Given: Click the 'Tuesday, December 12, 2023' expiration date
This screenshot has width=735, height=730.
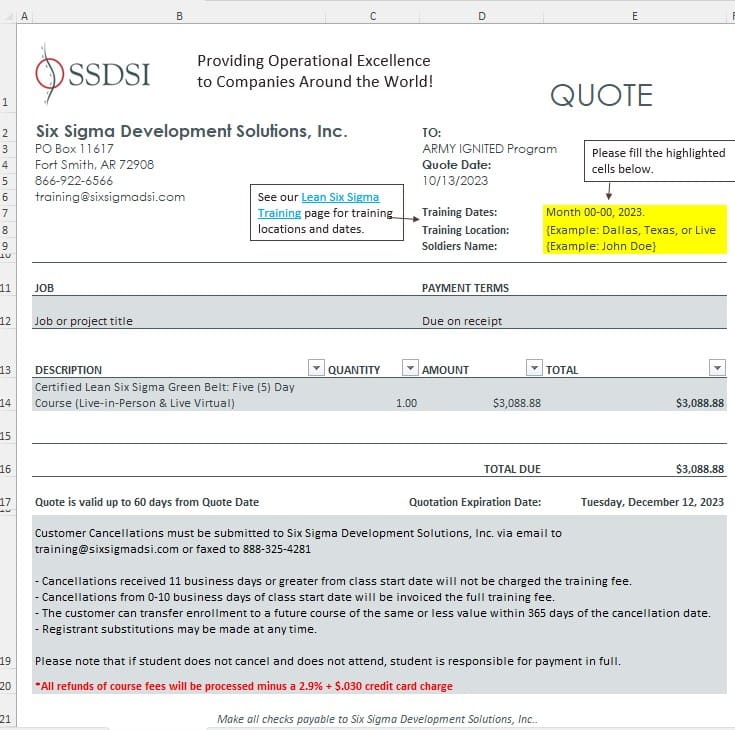Looking at the screenshot, I should [x=652, y=502].
